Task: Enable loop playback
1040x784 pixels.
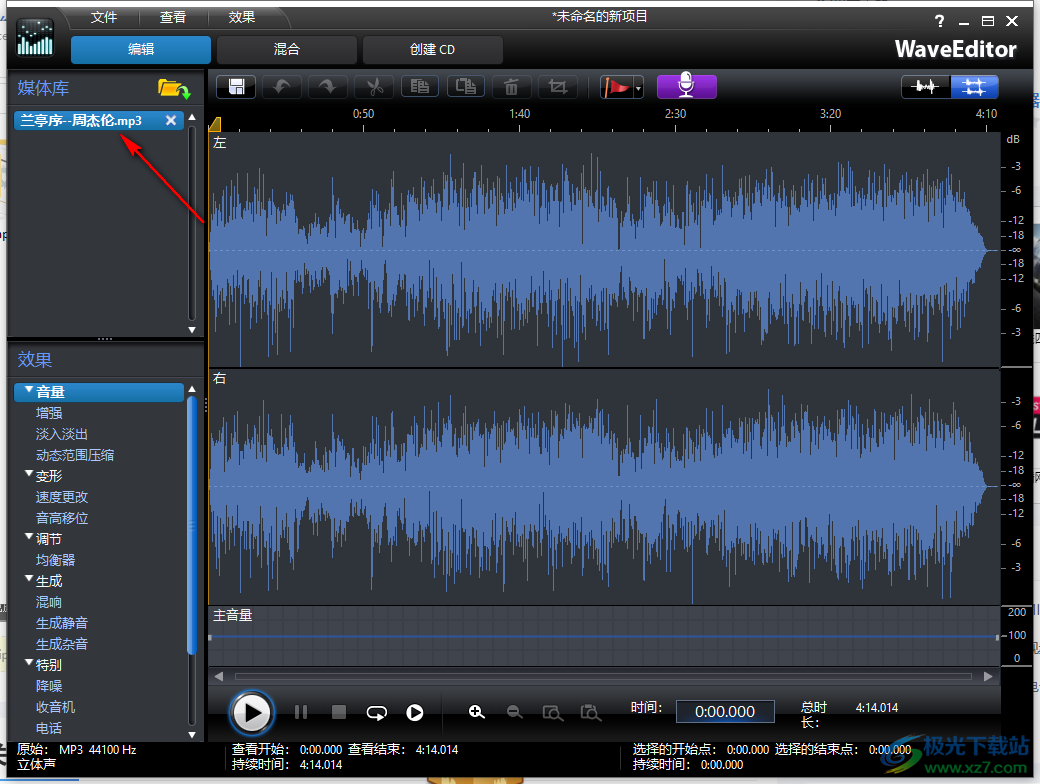Action: (x=376, y=712)
